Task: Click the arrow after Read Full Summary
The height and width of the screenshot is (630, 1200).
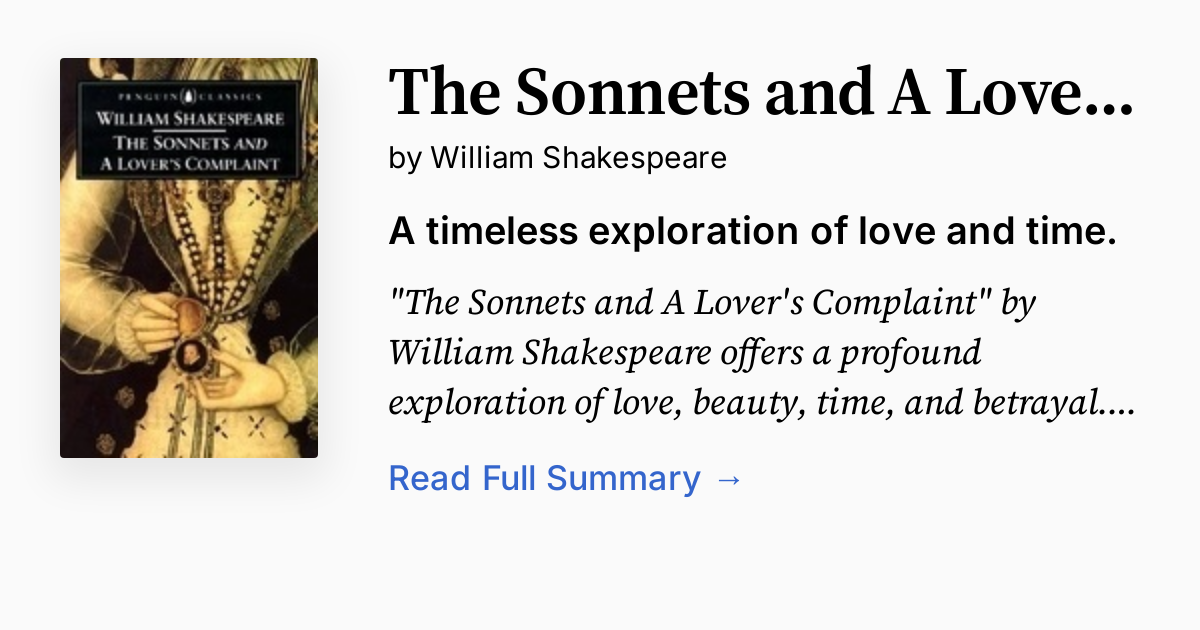Action: point(729,478)
